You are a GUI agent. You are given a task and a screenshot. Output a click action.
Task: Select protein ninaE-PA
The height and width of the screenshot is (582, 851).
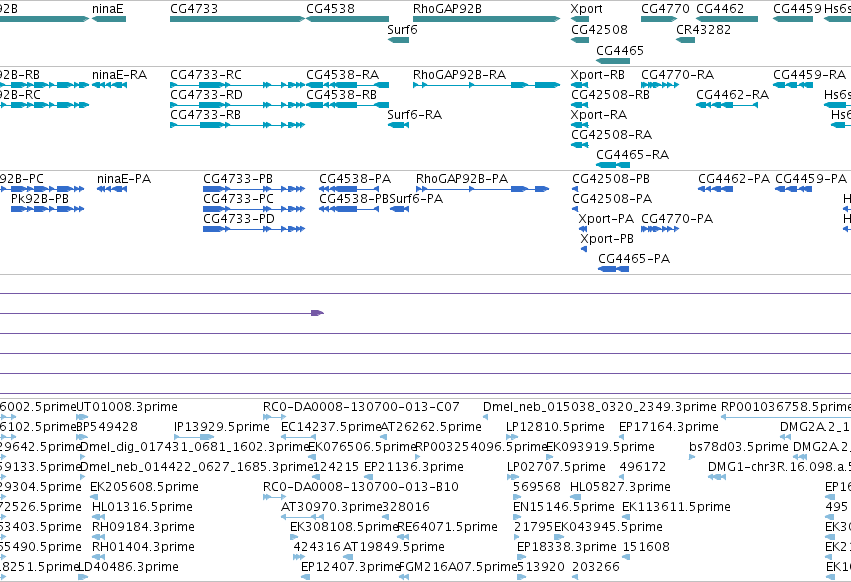112,189
